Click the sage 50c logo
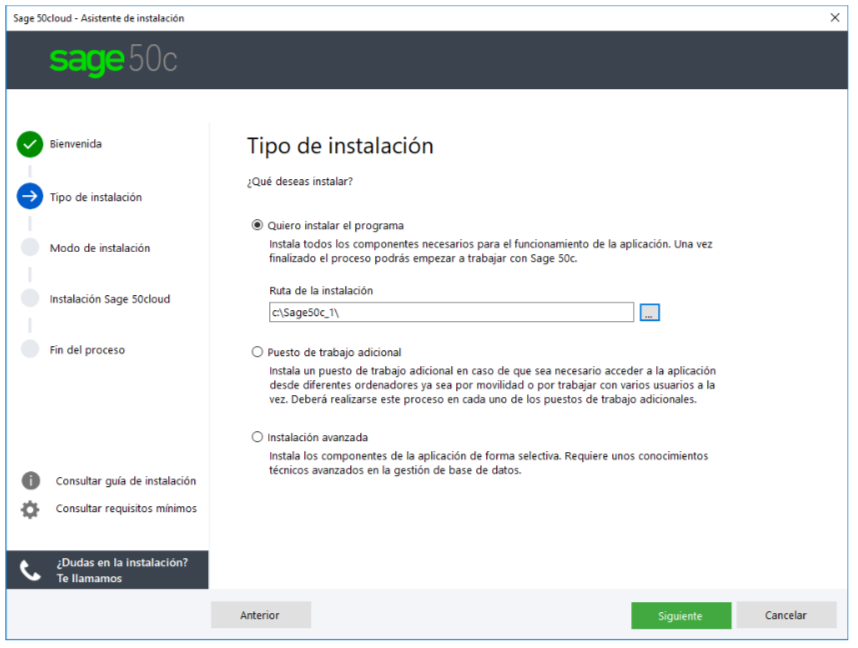 [113, 59]
